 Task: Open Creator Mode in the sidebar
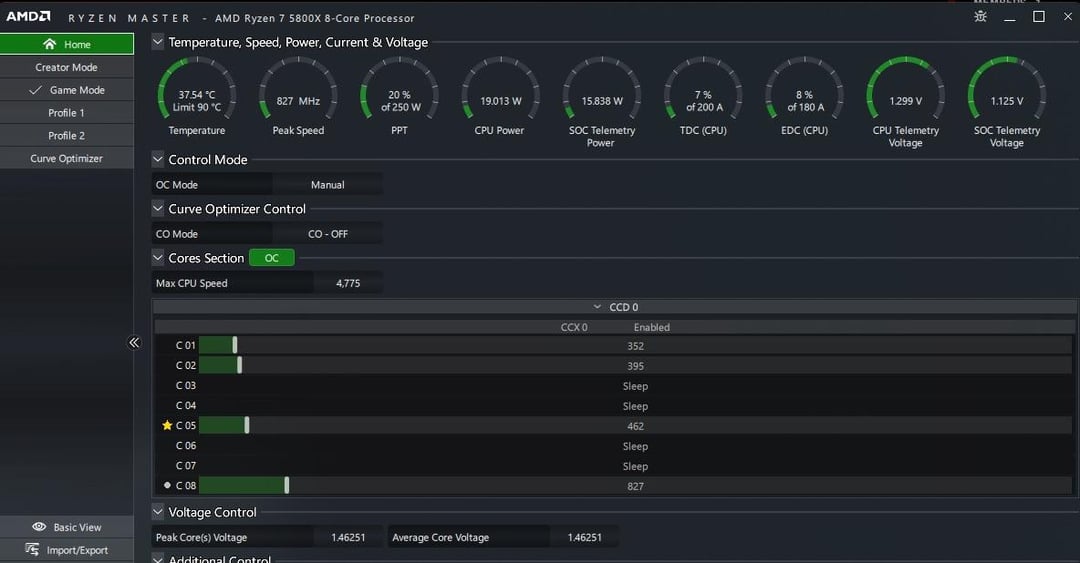67,67
